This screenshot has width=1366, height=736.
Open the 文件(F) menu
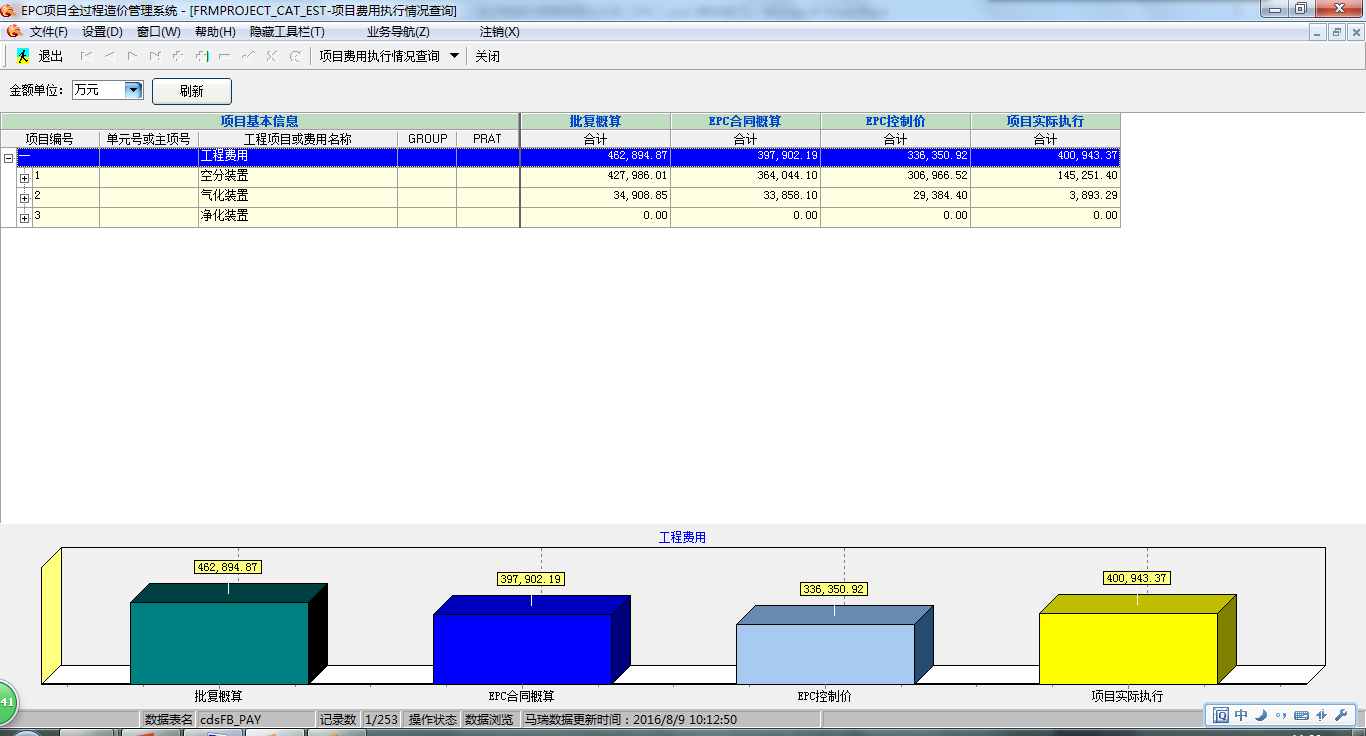tap(49, 32)
